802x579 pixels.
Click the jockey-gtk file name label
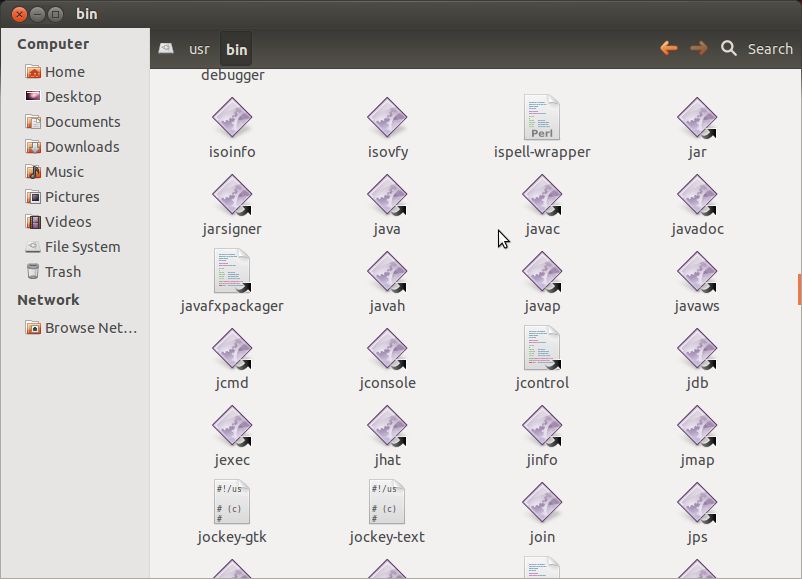232,537
